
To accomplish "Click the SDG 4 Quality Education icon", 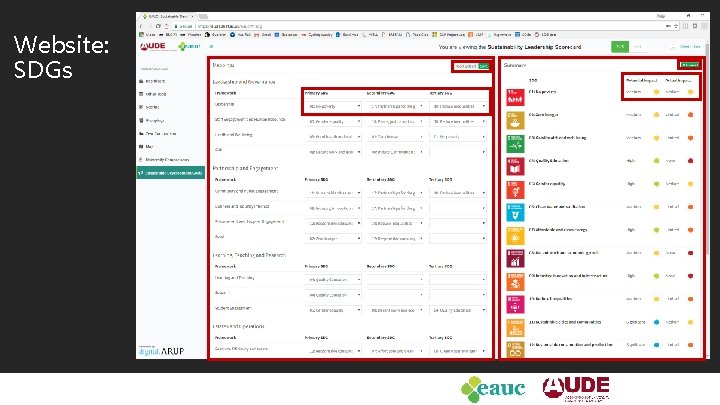I will pos(515,166).
